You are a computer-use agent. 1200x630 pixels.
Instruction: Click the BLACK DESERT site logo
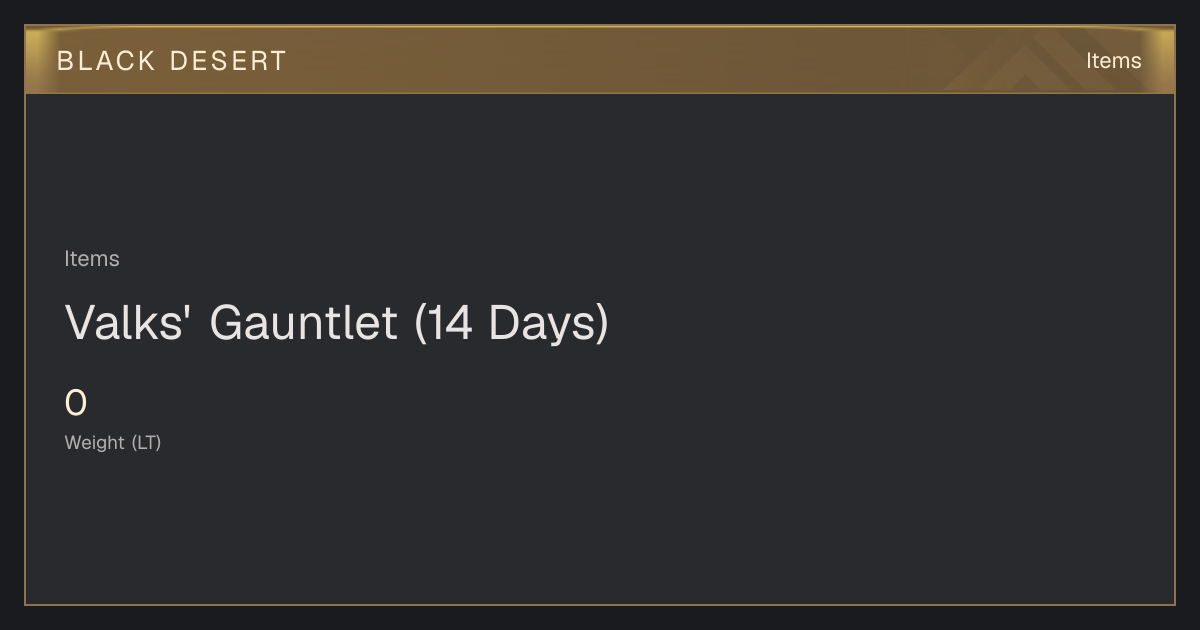[x=172, y=61]
